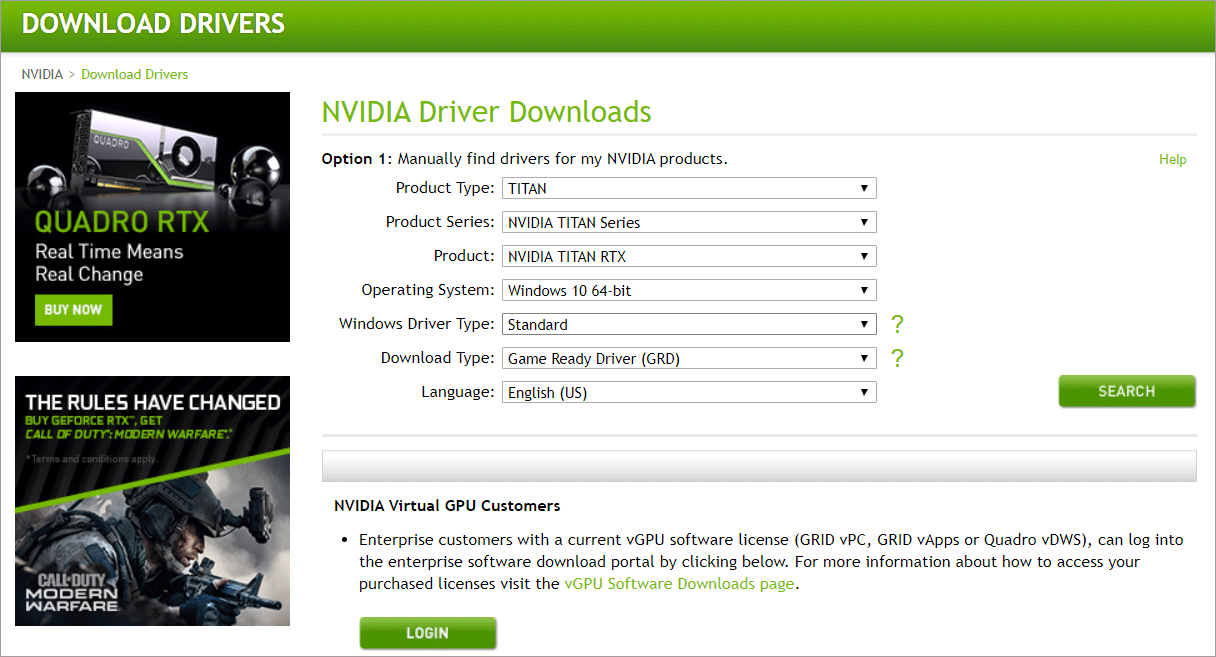Image resolution: width=1216 pixels, height=657 pixels.
Task: Click the Call of Duty Modern Warfare banner
Action: click(152, 501)
